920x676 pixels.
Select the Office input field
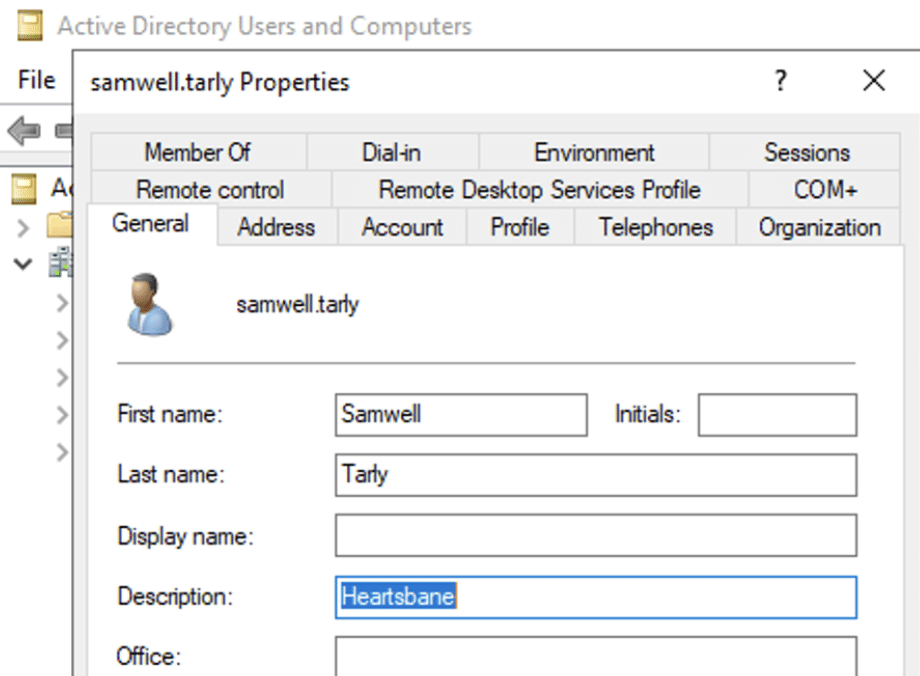(x=596, y=656)
